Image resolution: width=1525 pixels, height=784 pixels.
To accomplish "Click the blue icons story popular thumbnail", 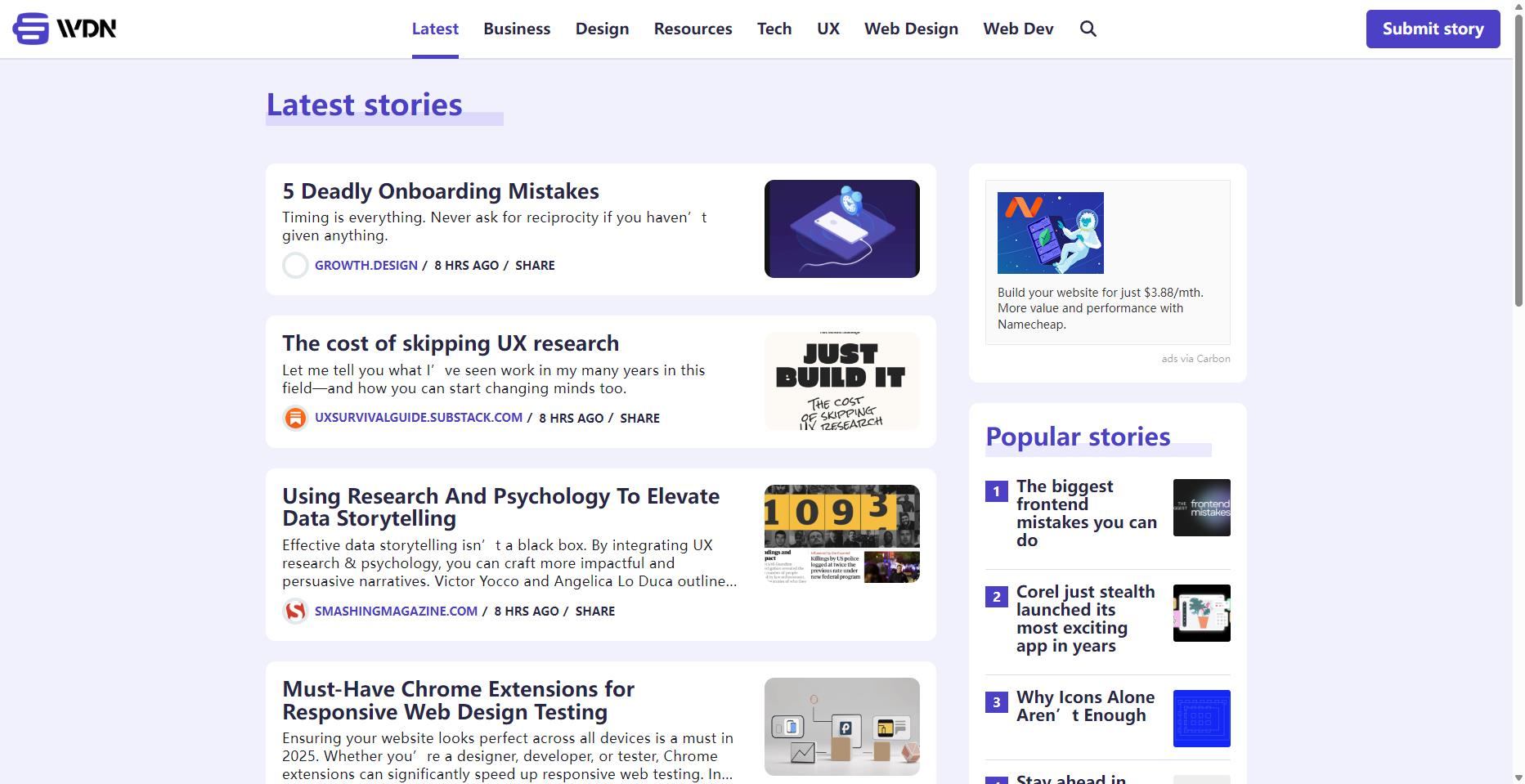I will click(1202, 719).
